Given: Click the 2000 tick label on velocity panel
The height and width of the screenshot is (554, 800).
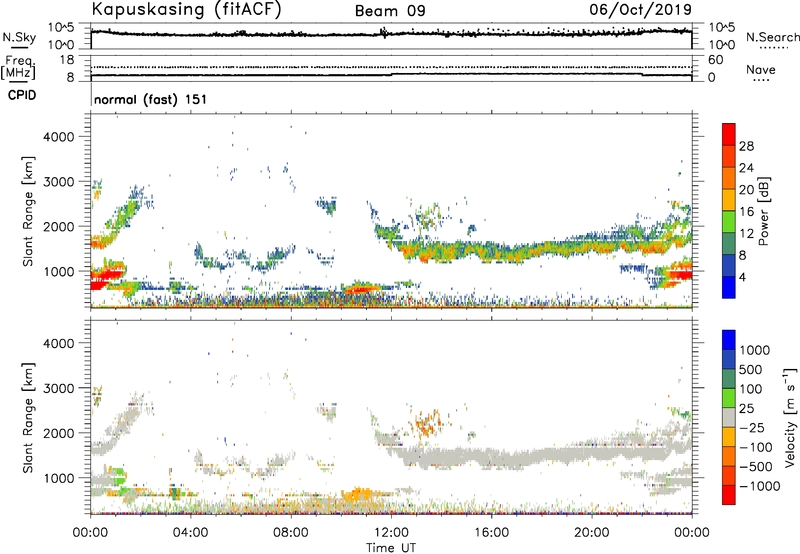Looking at the screenshot, I should point(58,433).
